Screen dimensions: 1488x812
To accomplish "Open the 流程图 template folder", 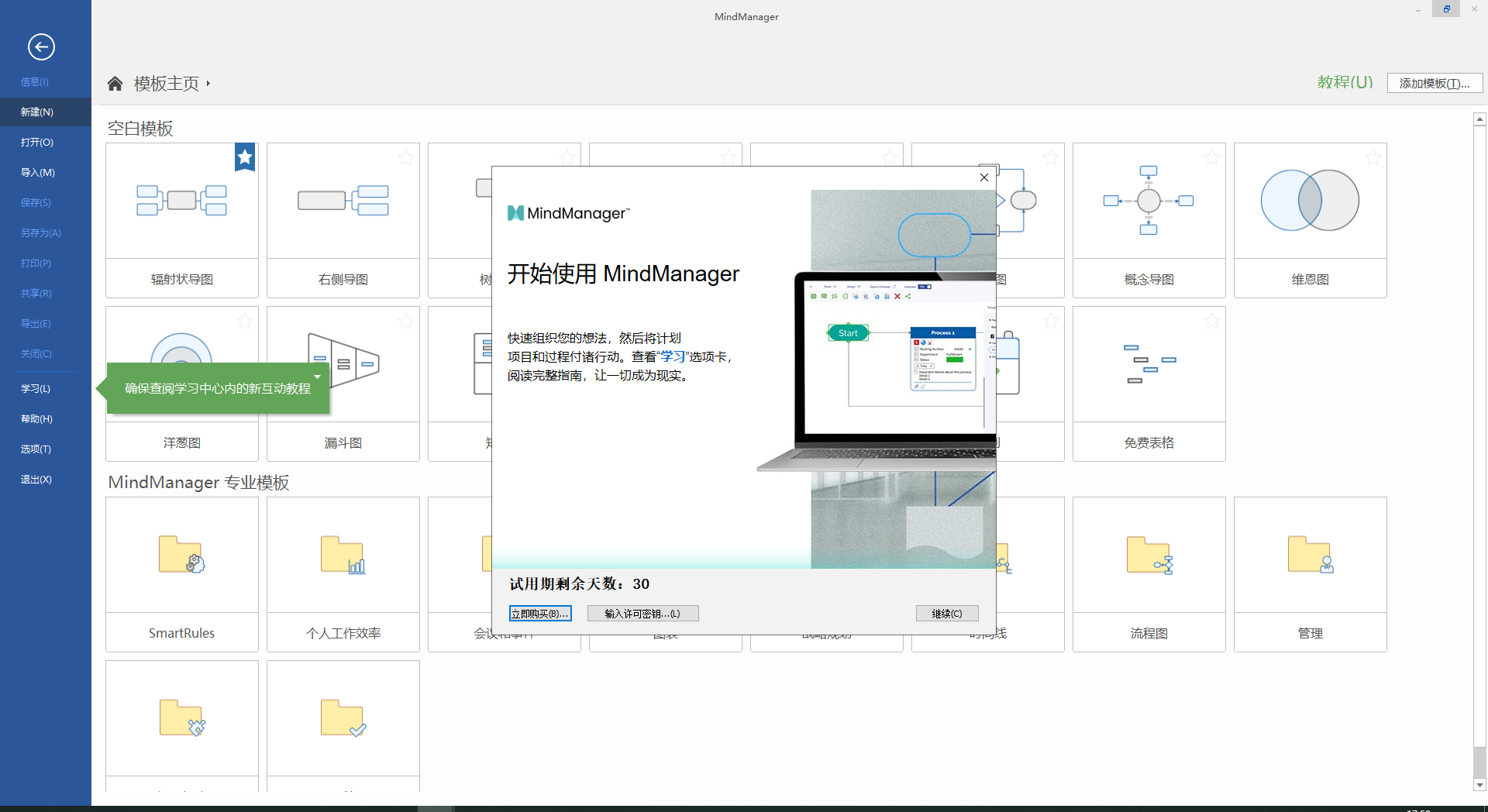I will [x=1149, y=573].
